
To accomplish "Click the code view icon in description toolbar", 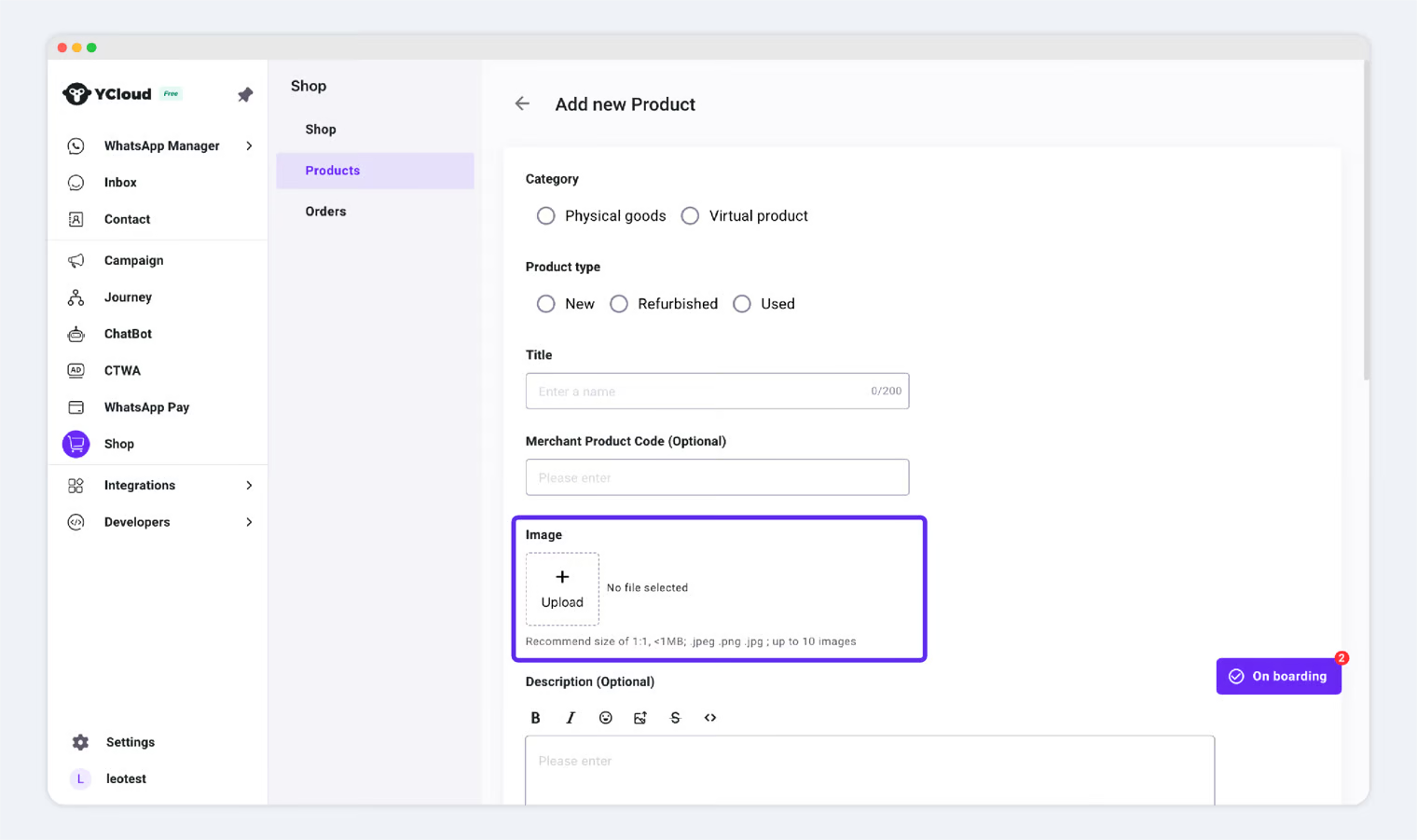I will tap(710, 718).
